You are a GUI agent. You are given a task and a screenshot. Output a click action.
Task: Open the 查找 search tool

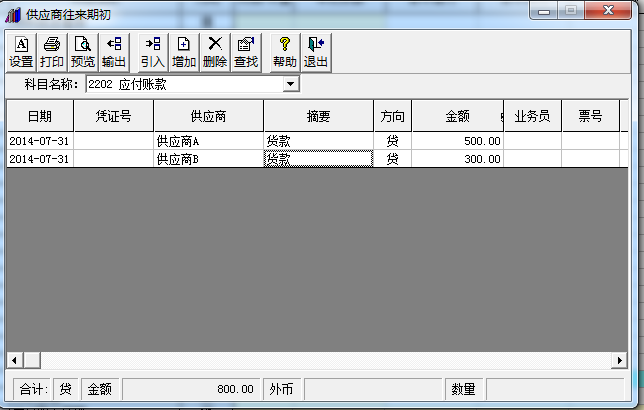point(246,53)
